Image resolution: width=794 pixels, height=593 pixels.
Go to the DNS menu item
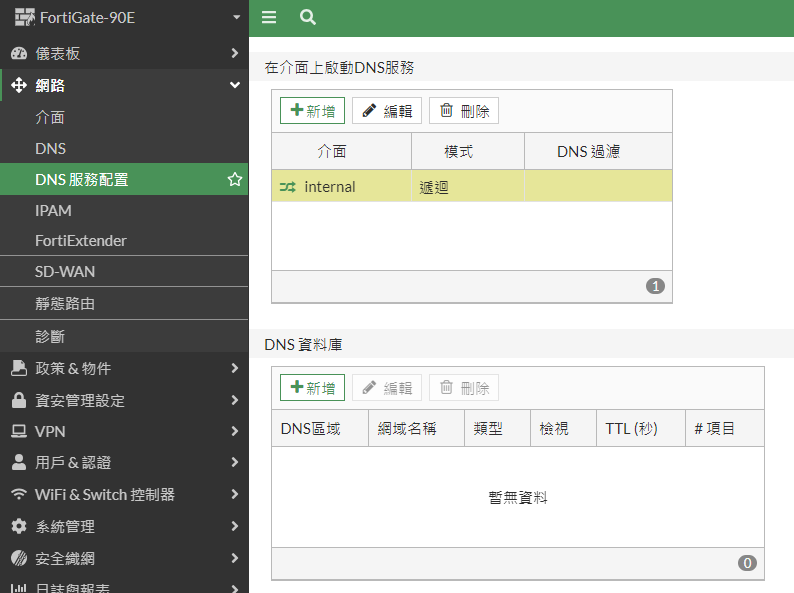[50, 149]
